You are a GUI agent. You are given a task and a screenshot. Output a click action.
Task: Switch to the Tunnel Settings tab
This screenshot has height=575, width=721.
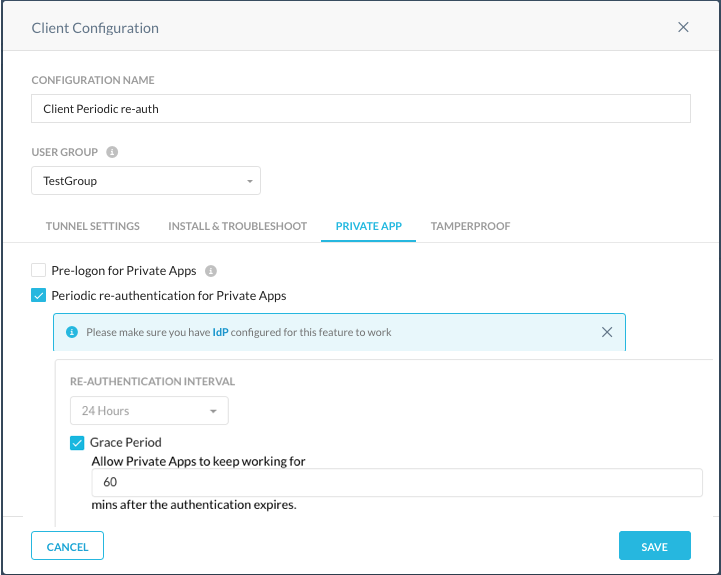click(x=92, y=226)
